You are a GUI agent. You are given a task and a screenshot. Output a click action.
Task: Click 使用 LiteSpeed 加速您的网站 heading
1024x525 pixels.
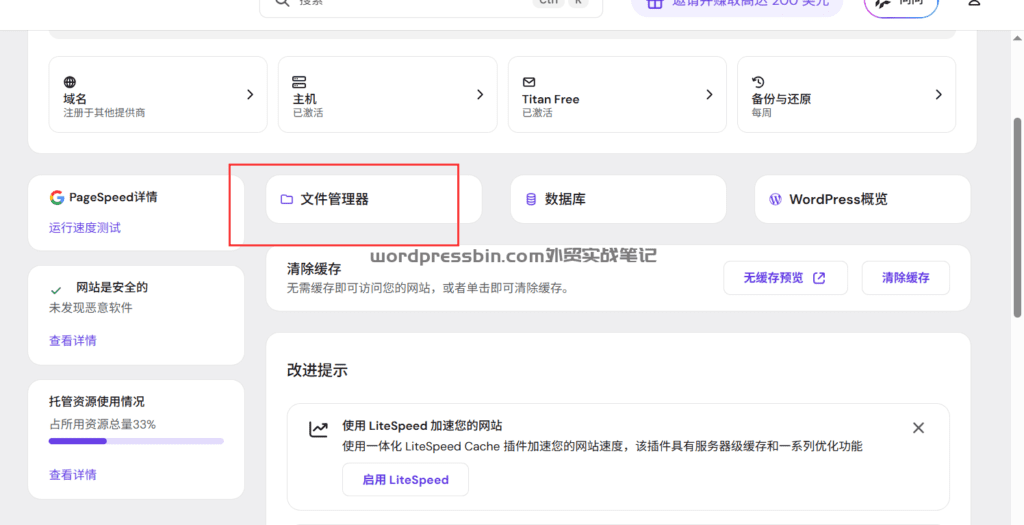pos(422,426)
